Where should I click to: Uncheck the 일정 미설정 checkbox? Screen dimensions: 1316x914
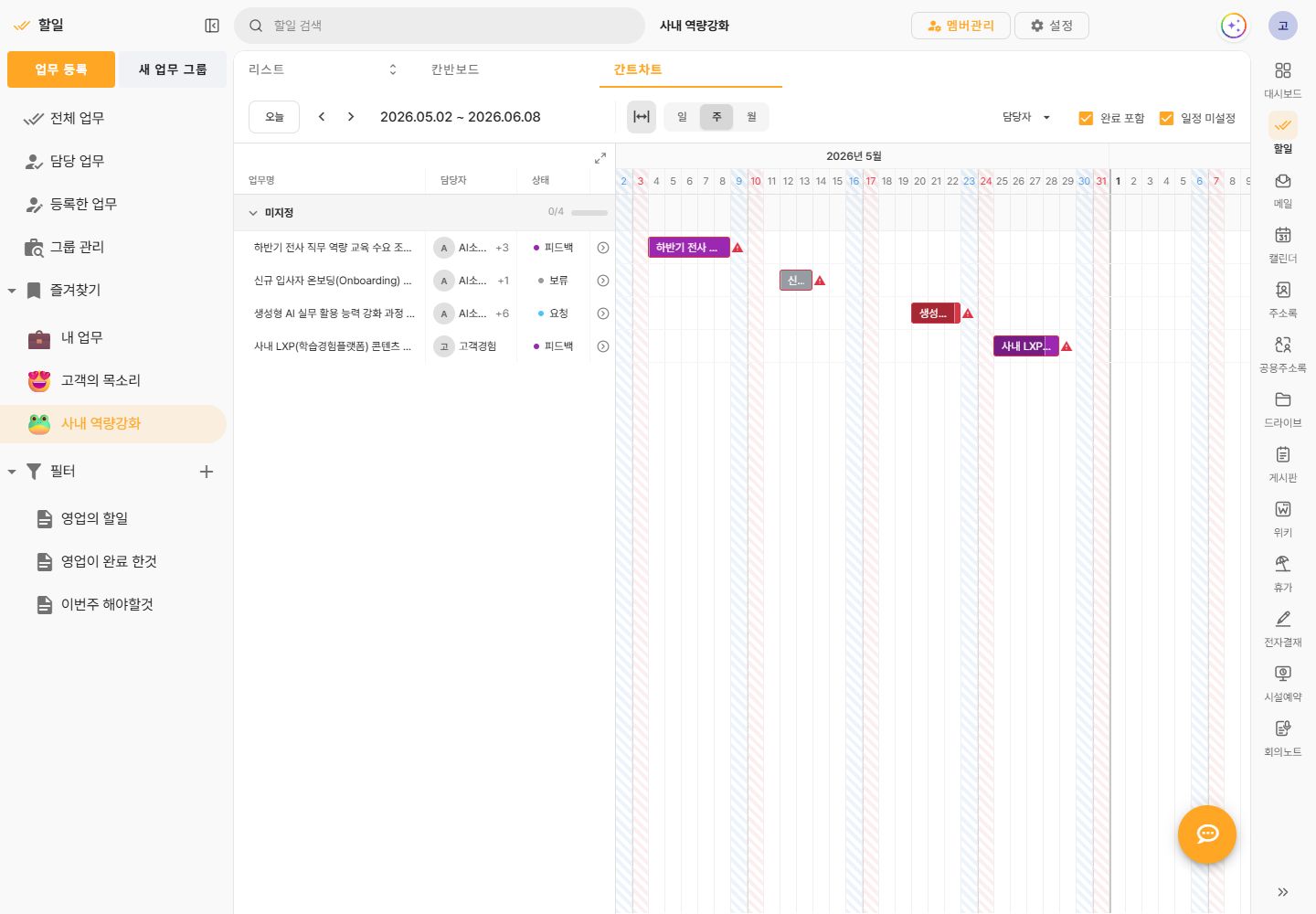[x=1166, y=118]
